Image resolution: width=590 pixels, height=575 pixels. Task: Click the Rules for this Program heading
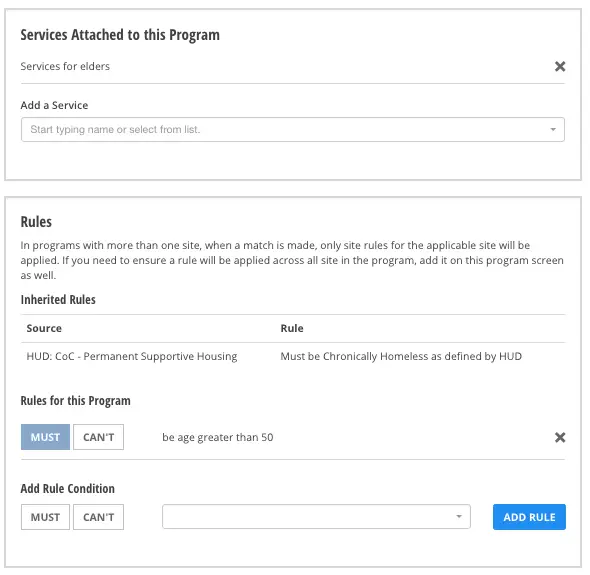tap(75, 401)
